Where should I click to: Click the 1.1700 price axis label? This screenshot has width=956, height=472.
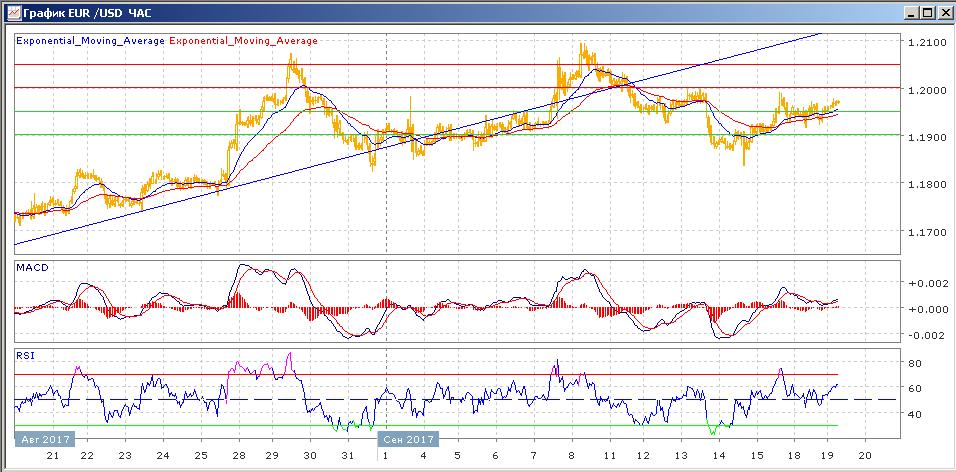[924, 232]
